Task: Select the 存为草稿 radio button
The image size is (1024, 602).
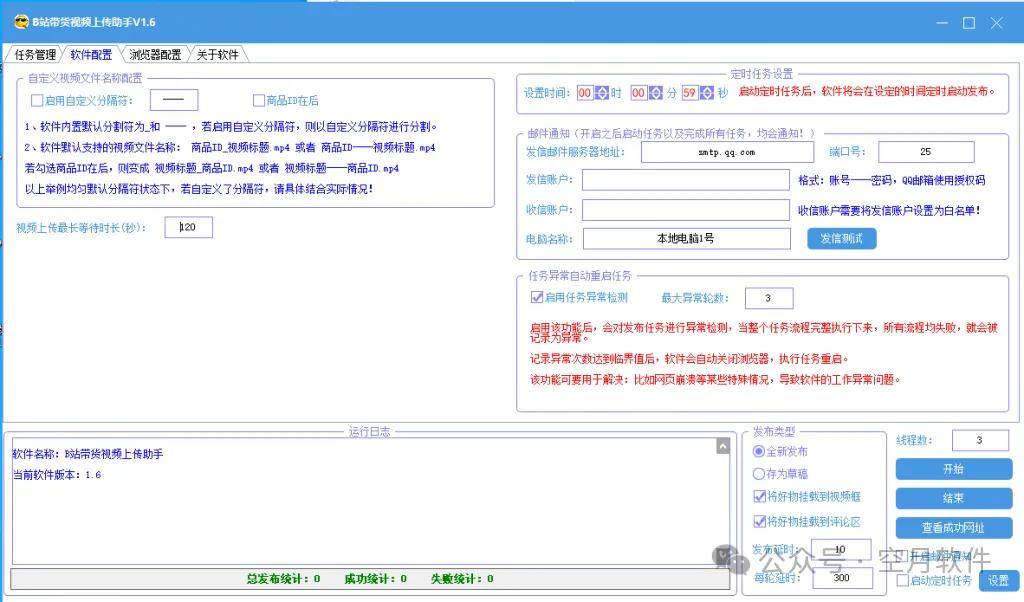Action: [759, 473]
